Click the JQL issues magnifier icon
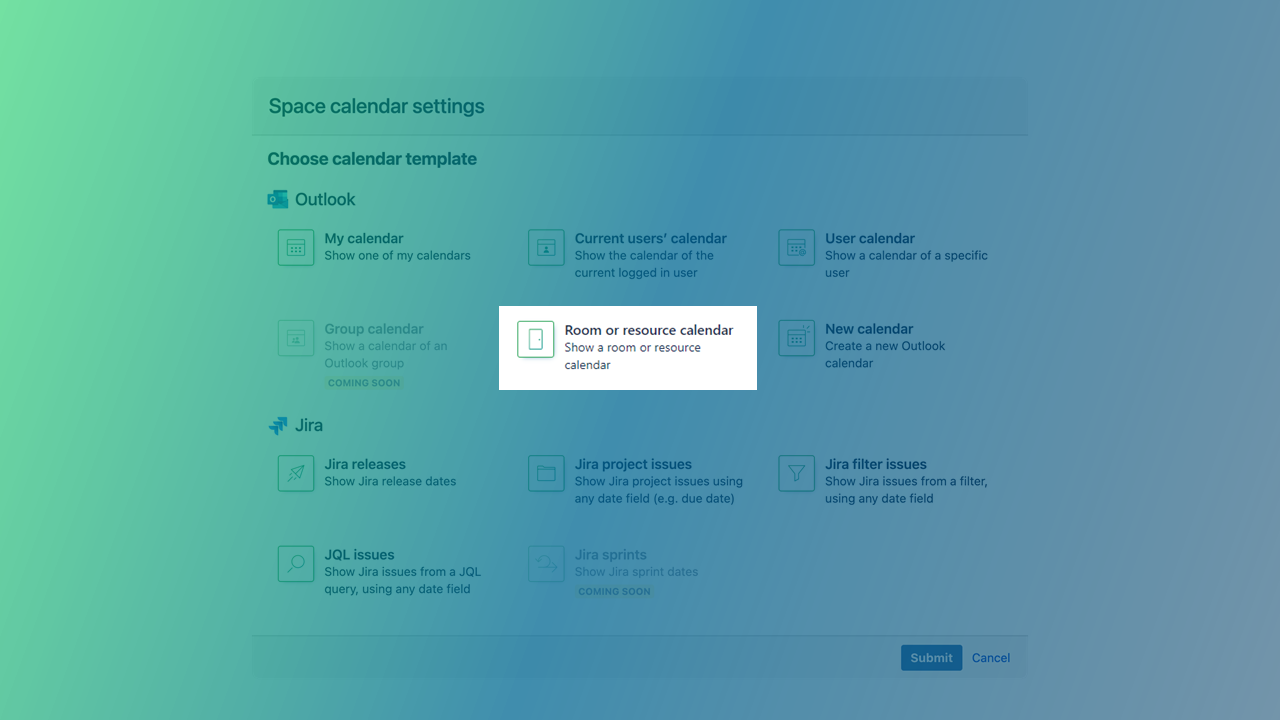Screen dimensions: 1280x720 pos(296,564)
